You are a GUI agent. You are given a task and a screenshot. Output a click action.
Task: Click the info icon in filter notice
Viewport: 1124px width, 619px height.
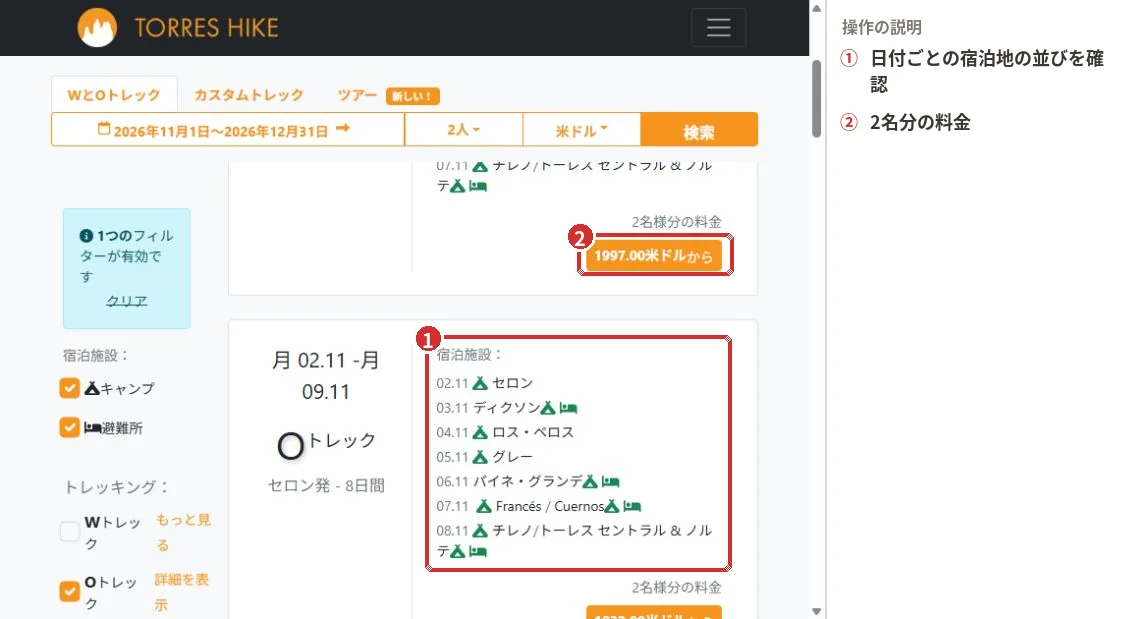point(86,236)
